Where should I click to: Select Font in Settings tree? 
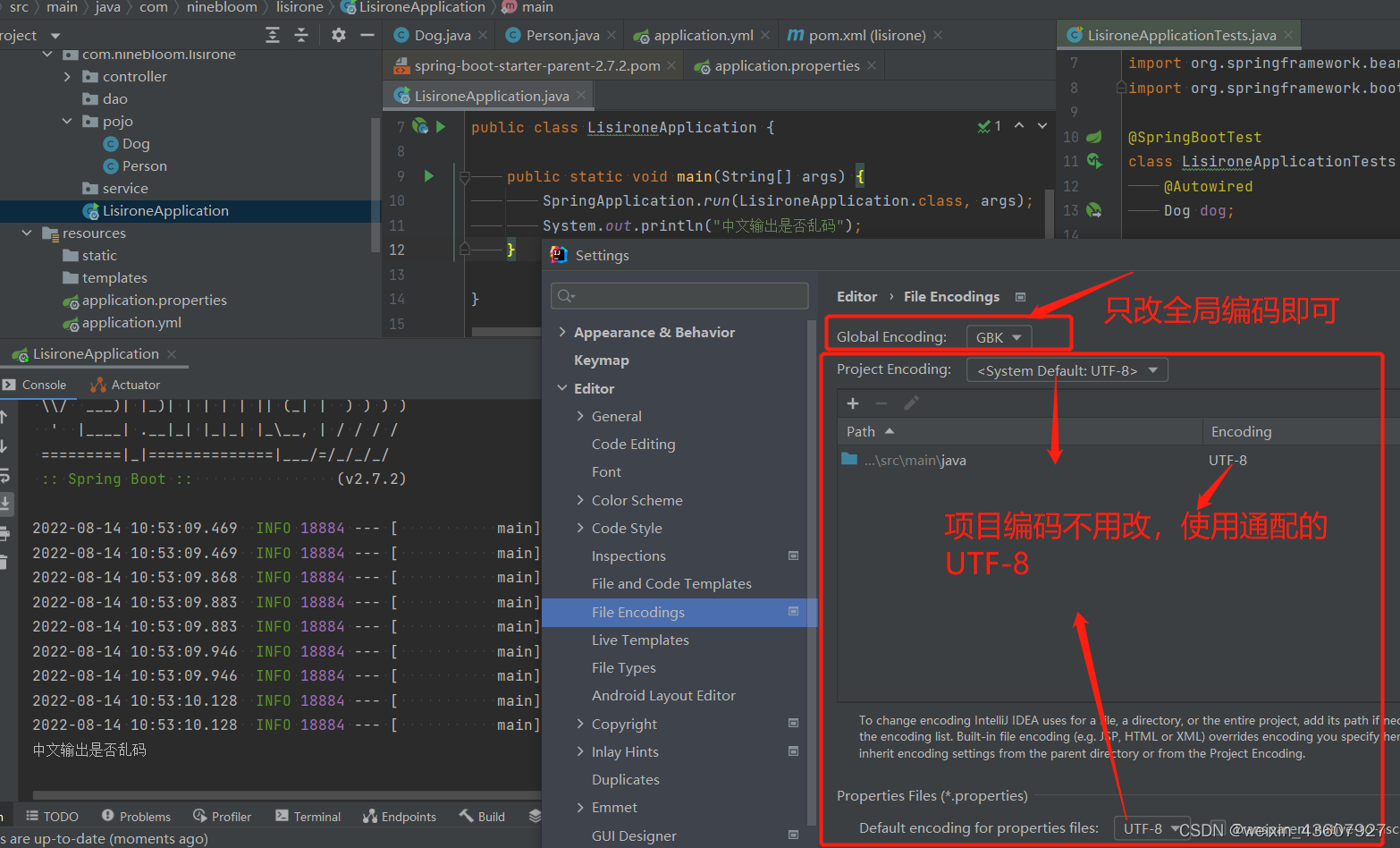click(606, 471)
